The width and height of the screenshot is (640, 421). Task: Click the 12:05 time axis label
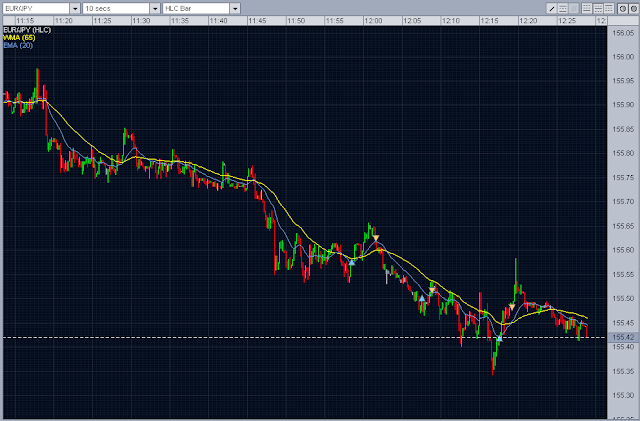pyautogui.click(x=412, y=21)
